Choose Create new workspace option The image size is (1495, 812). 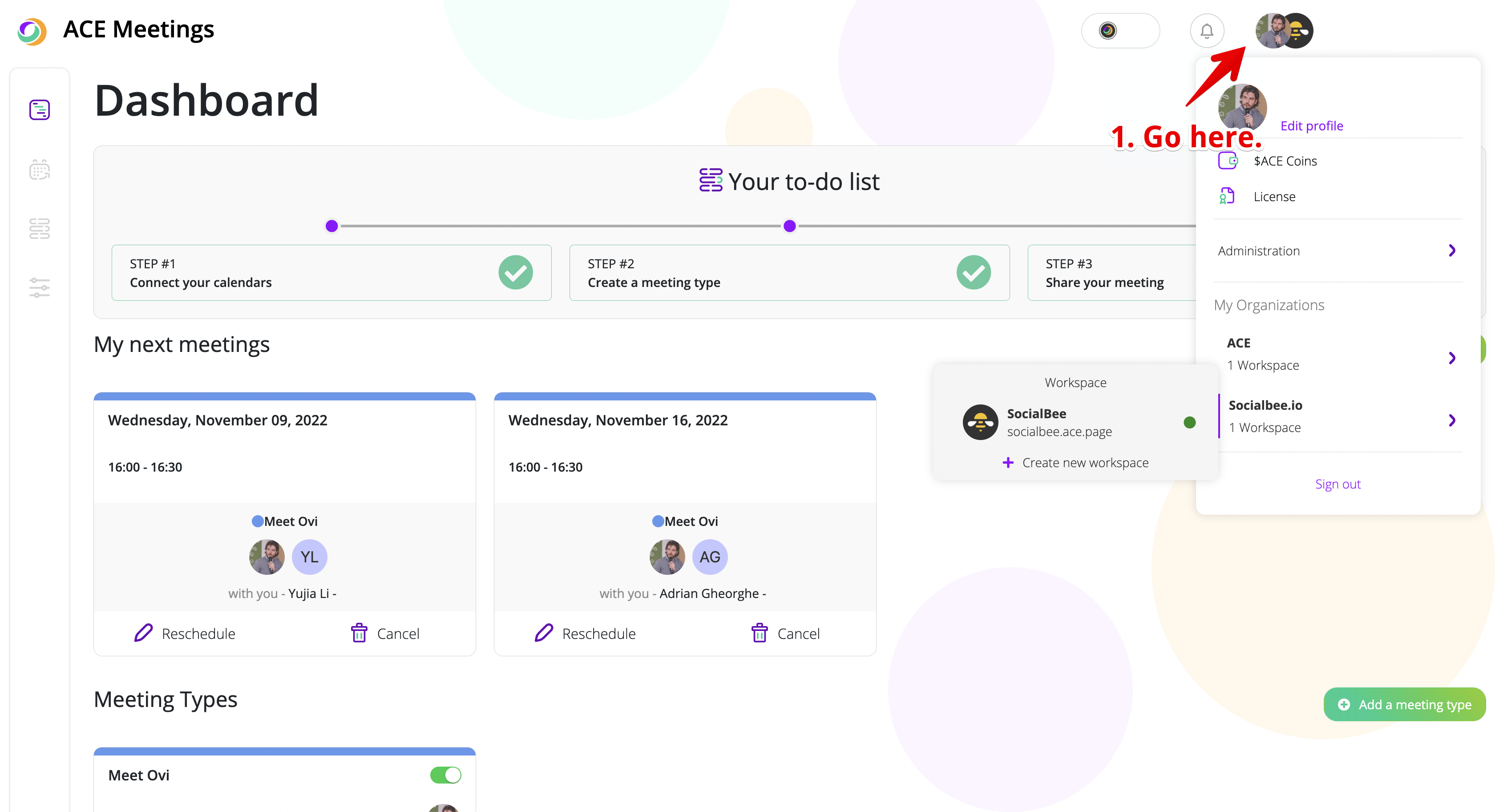click(x=1075, y=463)
